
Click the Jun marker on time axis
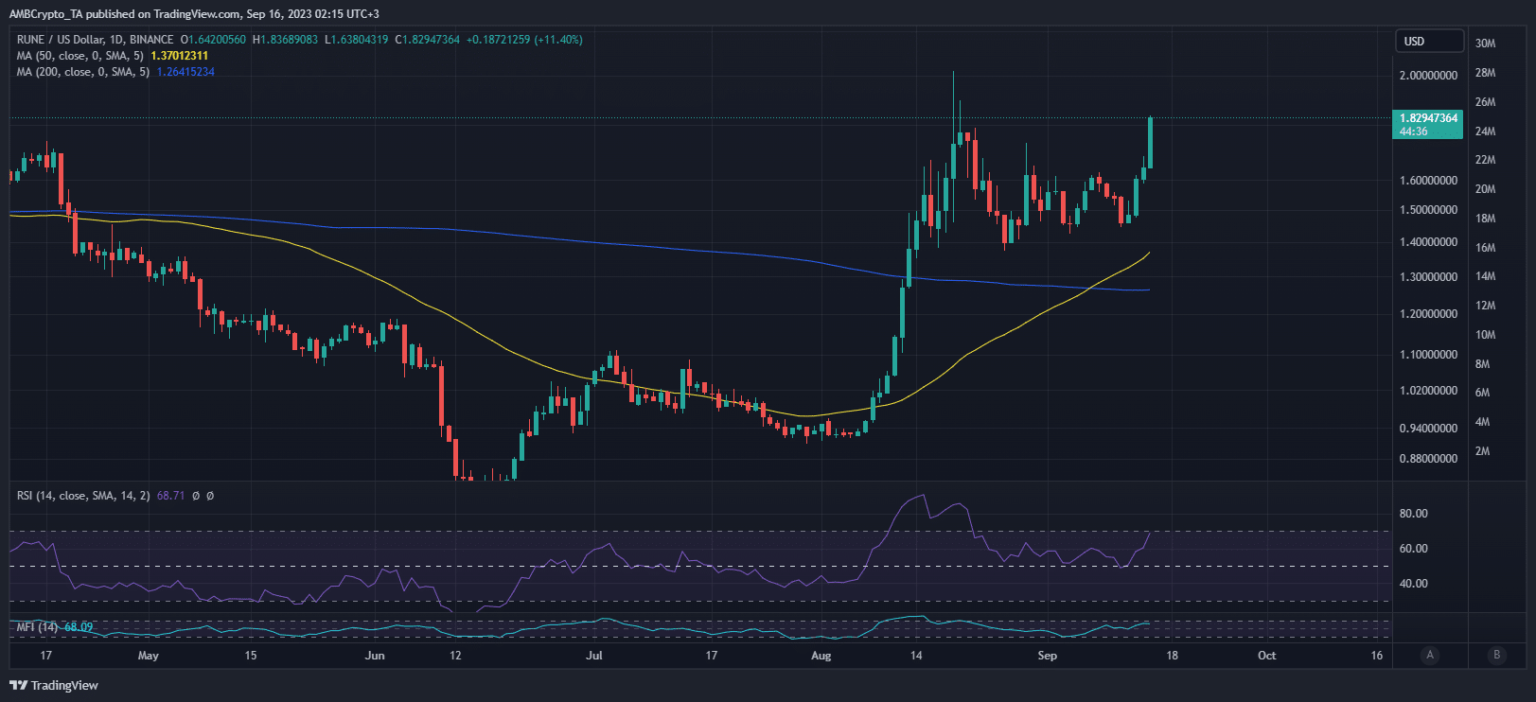tap(375, 656)
